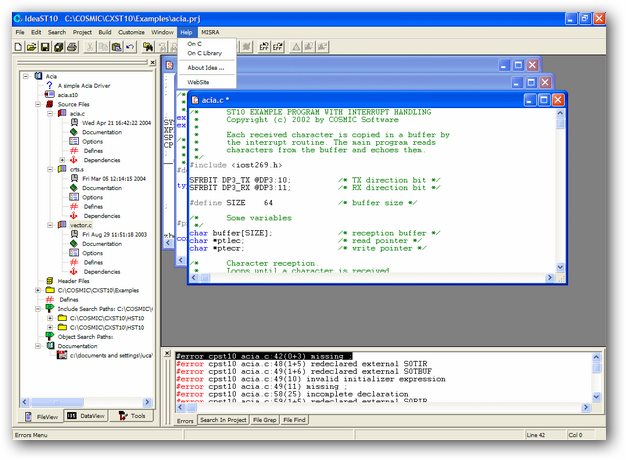
Task: Click the red anchor Dependencies icon under acia.c
Action: click(74, 160)
